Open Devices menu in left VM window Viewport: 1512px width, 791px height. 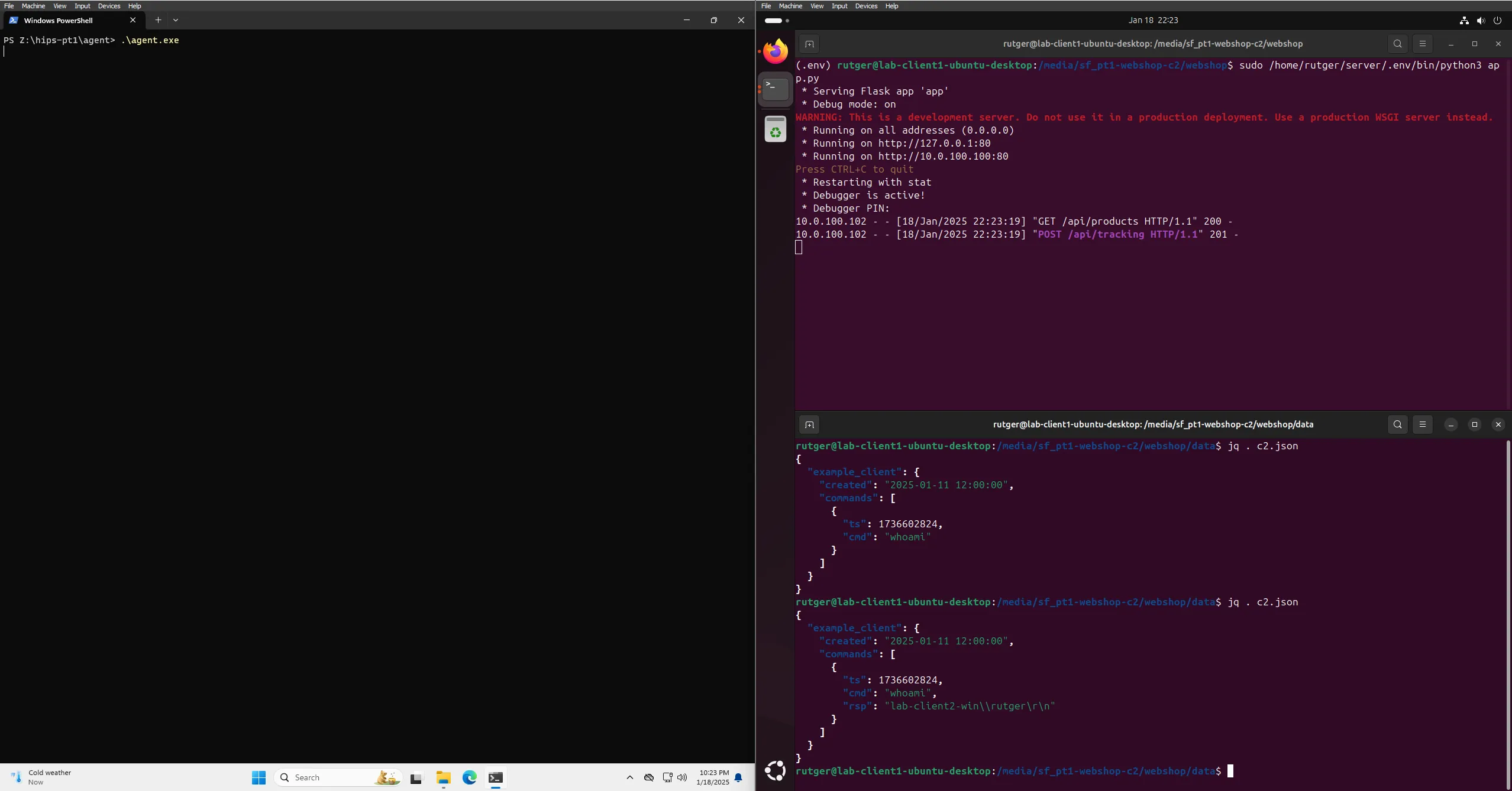[x=109, y=6]
